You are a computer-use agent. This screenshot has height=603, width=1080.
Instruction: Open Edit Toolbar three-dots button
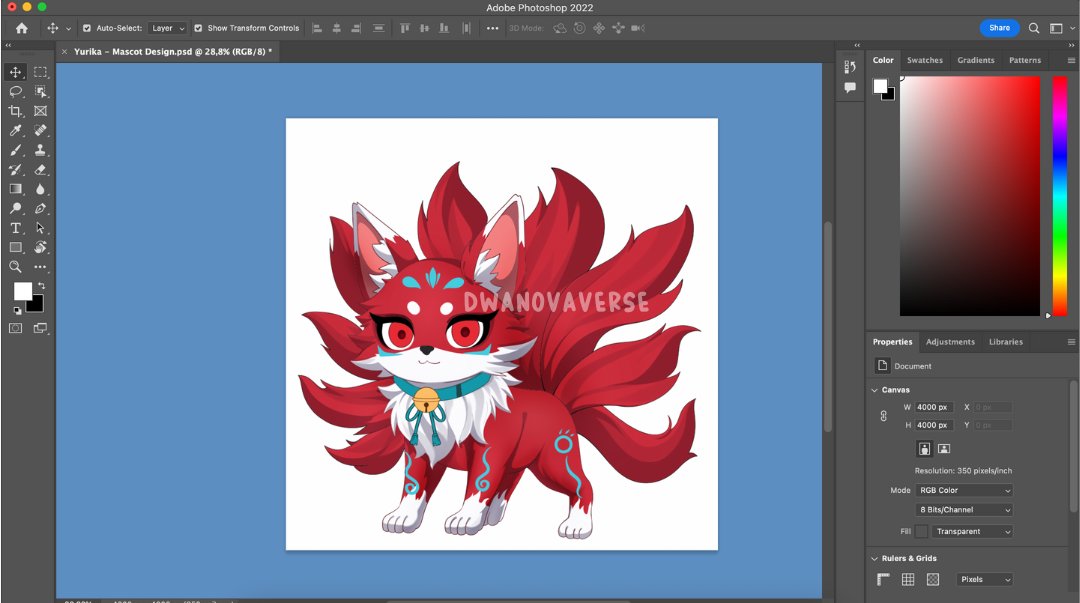point(41,267)
